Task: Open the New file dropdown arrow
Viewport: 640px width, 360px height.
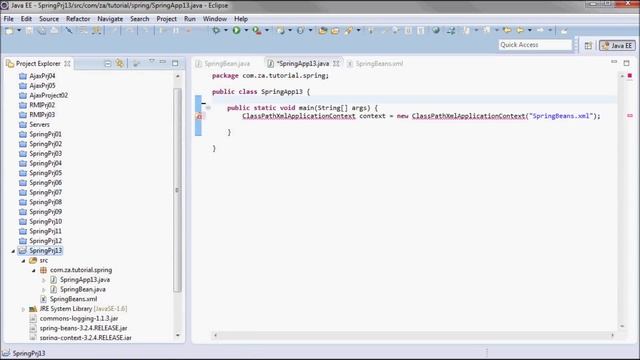Action: [19, 30]
